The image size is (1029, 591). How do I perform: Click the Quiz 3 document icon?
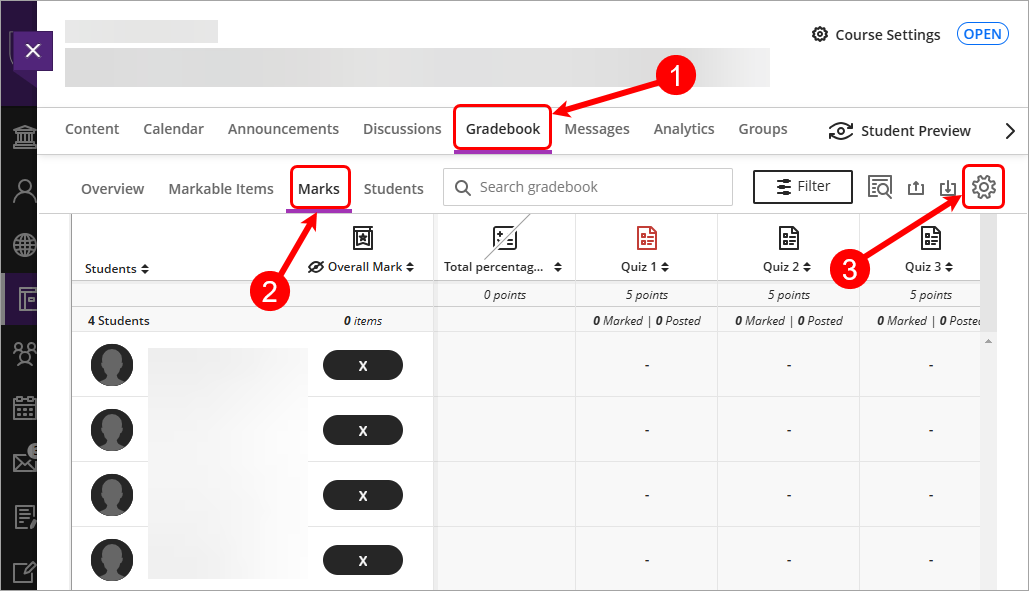point(931,238)
